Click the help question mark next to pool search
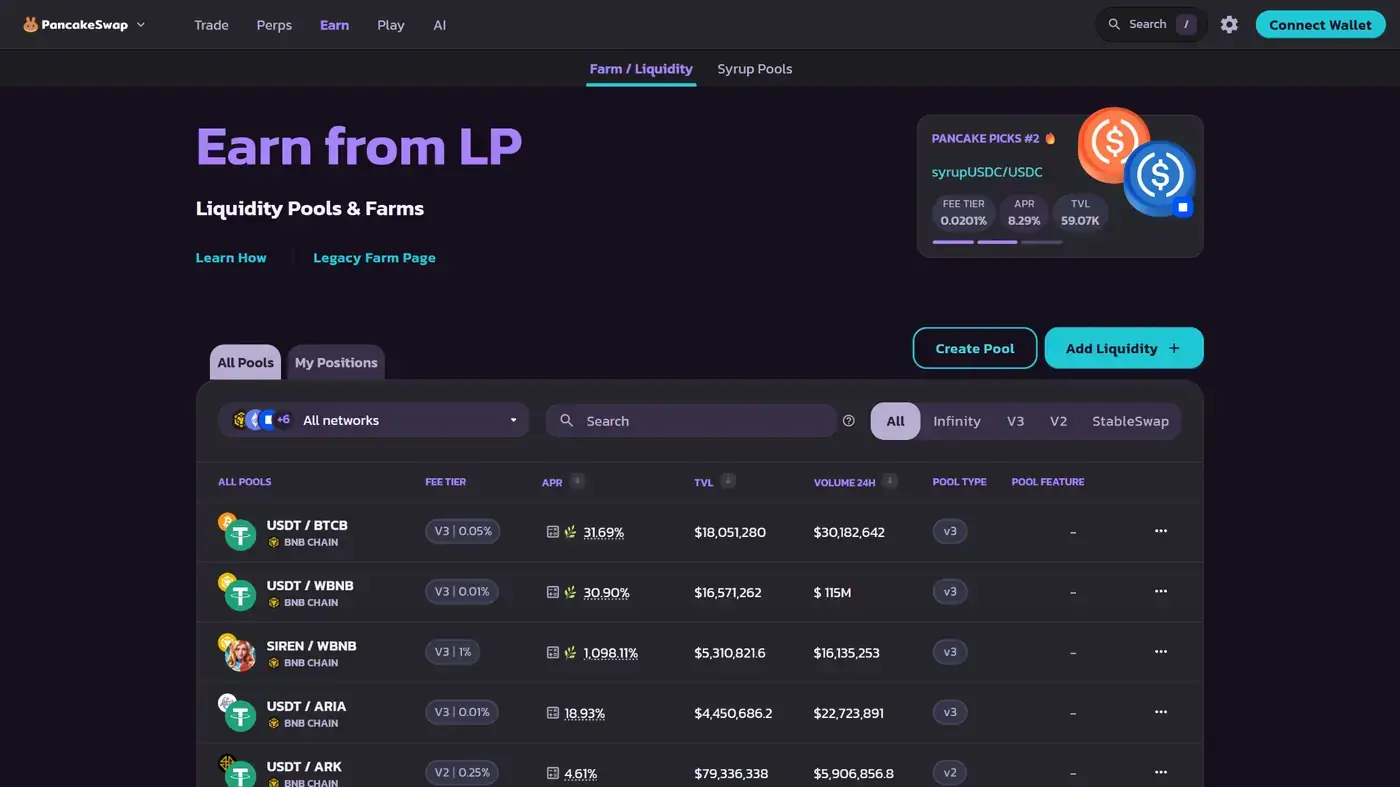The height and width of the screenshot is (787, 1400). coord(849,421)
